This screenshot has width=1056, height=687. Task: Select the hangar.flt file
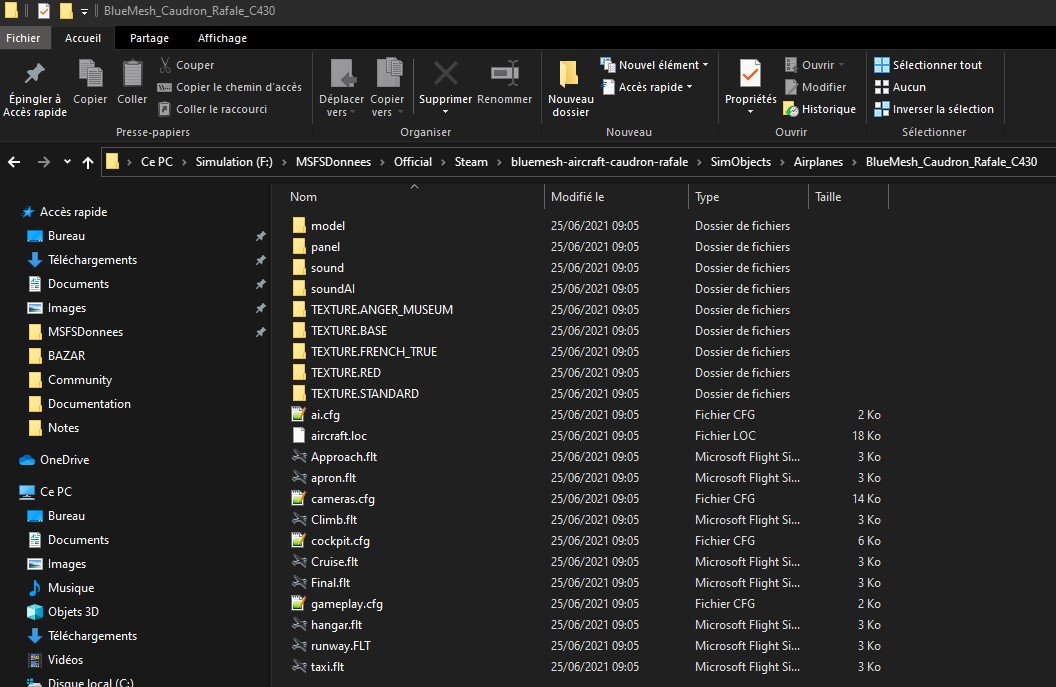(336, 625)
